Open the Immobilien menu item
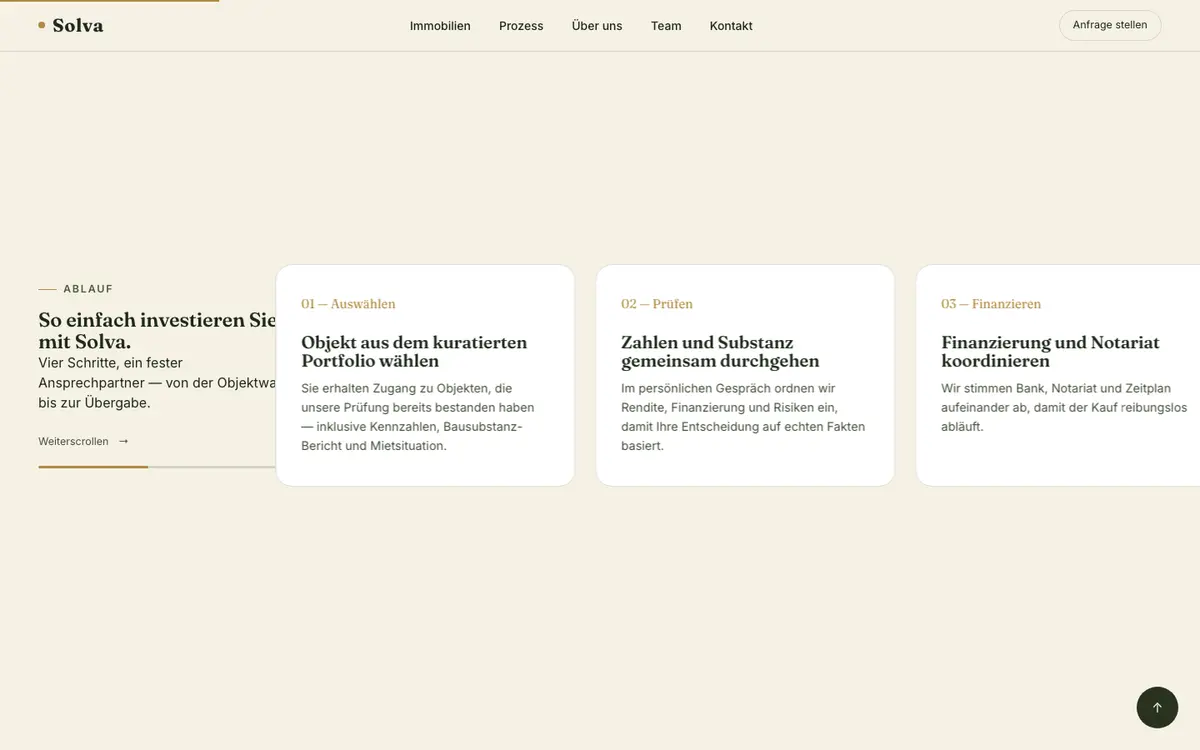This screenshot has width=1200, height=750. click(x=440, y=26)
